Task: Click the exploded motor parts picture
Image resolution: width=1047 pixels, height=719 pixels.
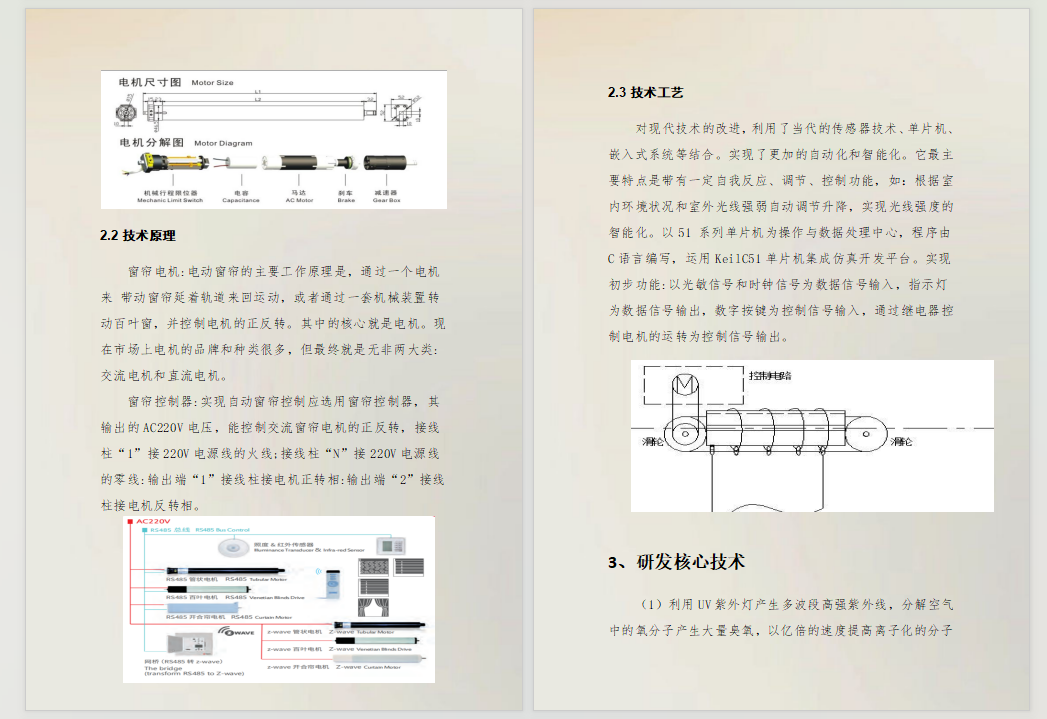Action: [270, 163]
